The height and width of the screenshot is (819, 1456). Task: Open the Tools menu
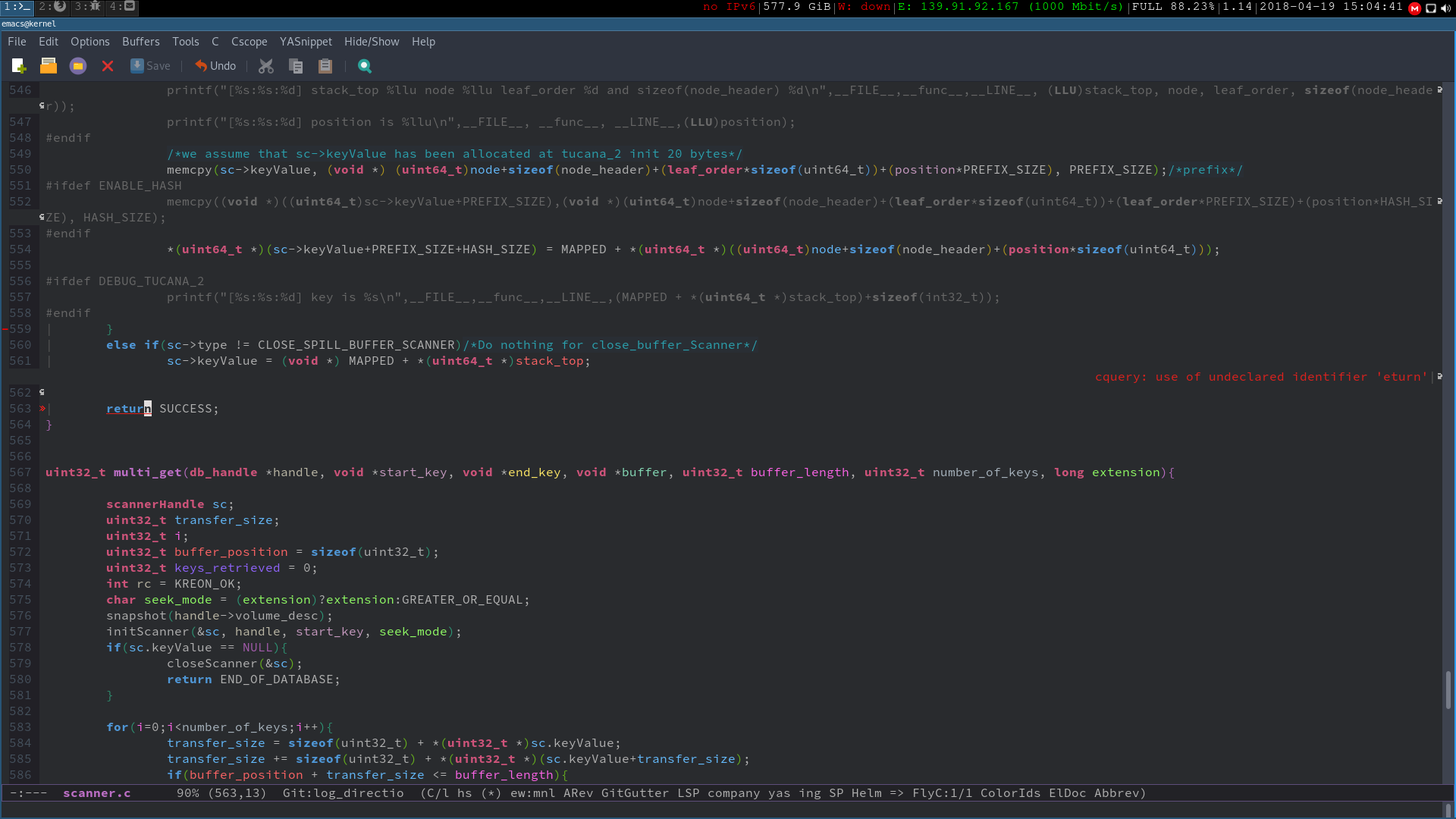click(x=185, y=42)
